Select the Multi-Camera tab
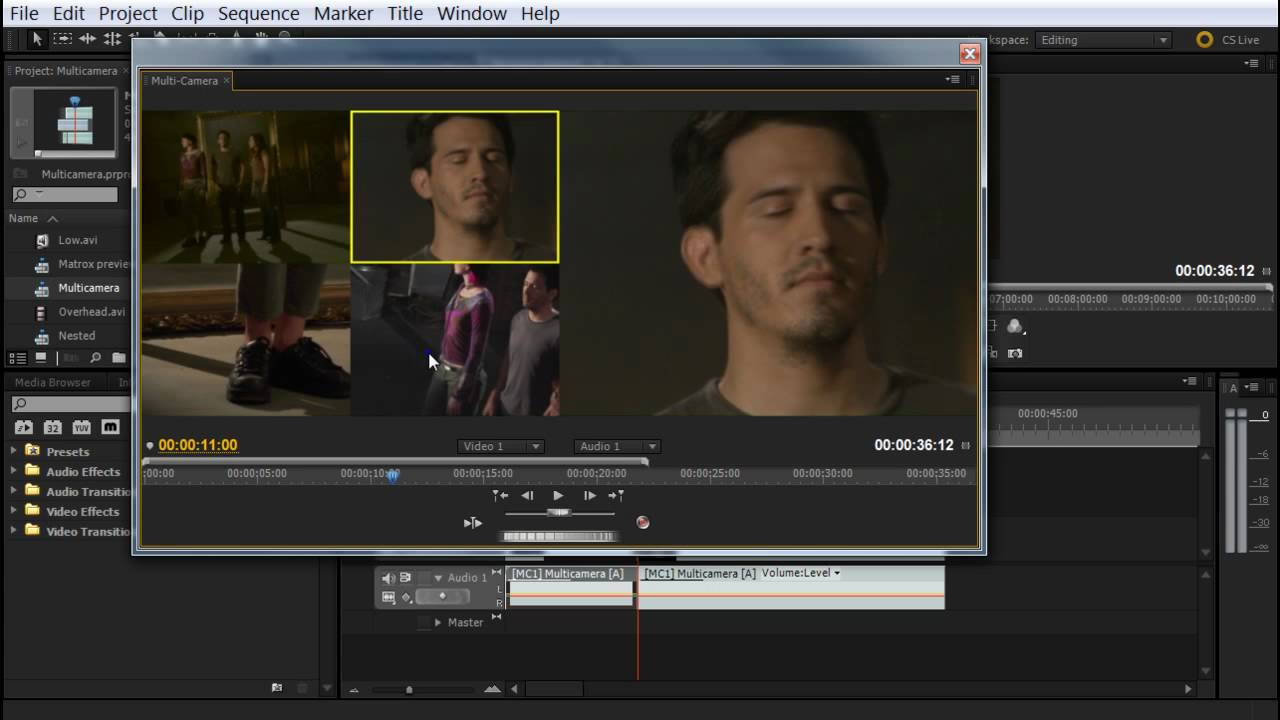 [x=184, y=80]
